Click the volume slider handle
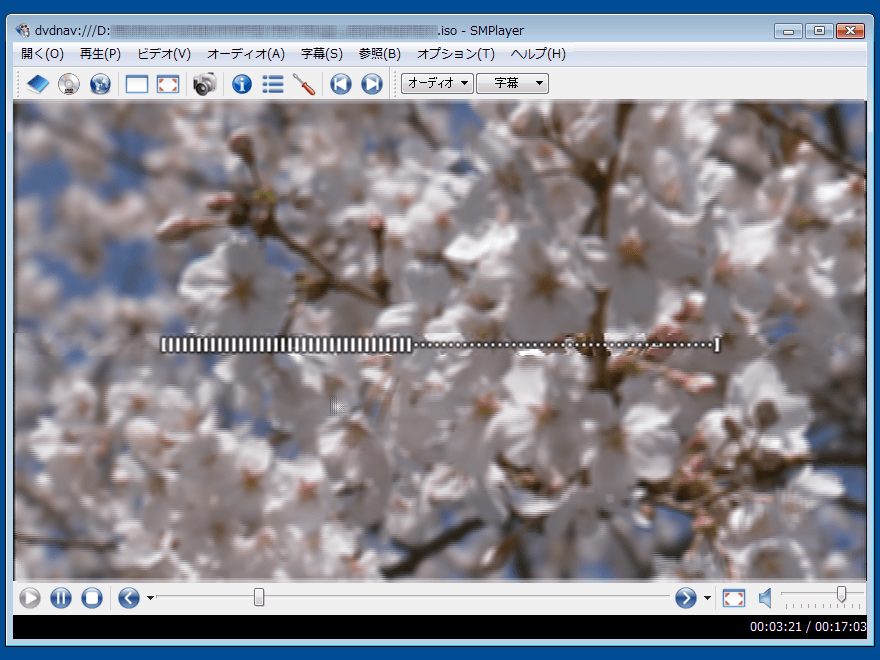This screenshot has height=660, width=880. [x=842, y=595]
